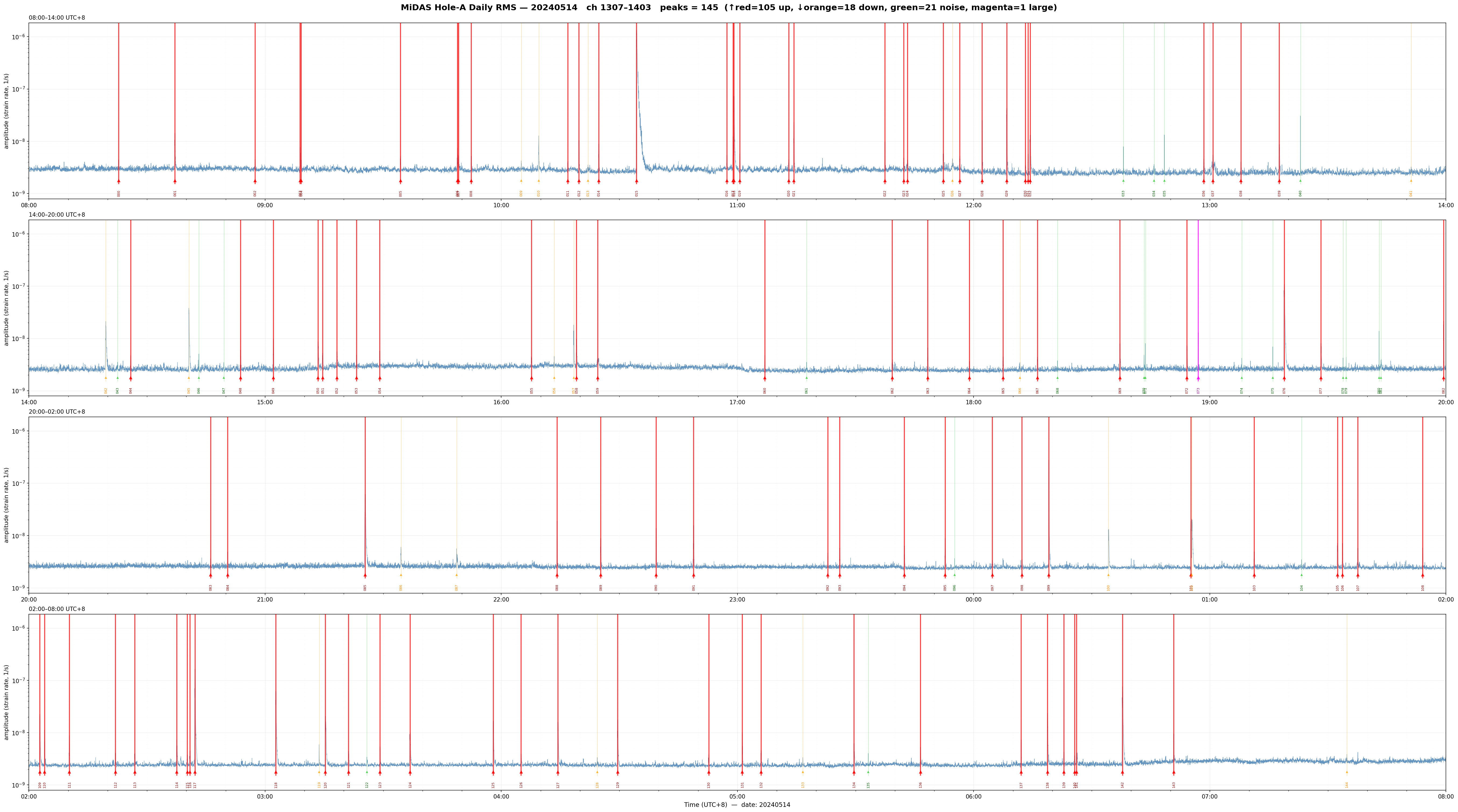Click peak label 124
This screenshot has height=812, width=1458.
pyautogui.click(x=410, y=785)
